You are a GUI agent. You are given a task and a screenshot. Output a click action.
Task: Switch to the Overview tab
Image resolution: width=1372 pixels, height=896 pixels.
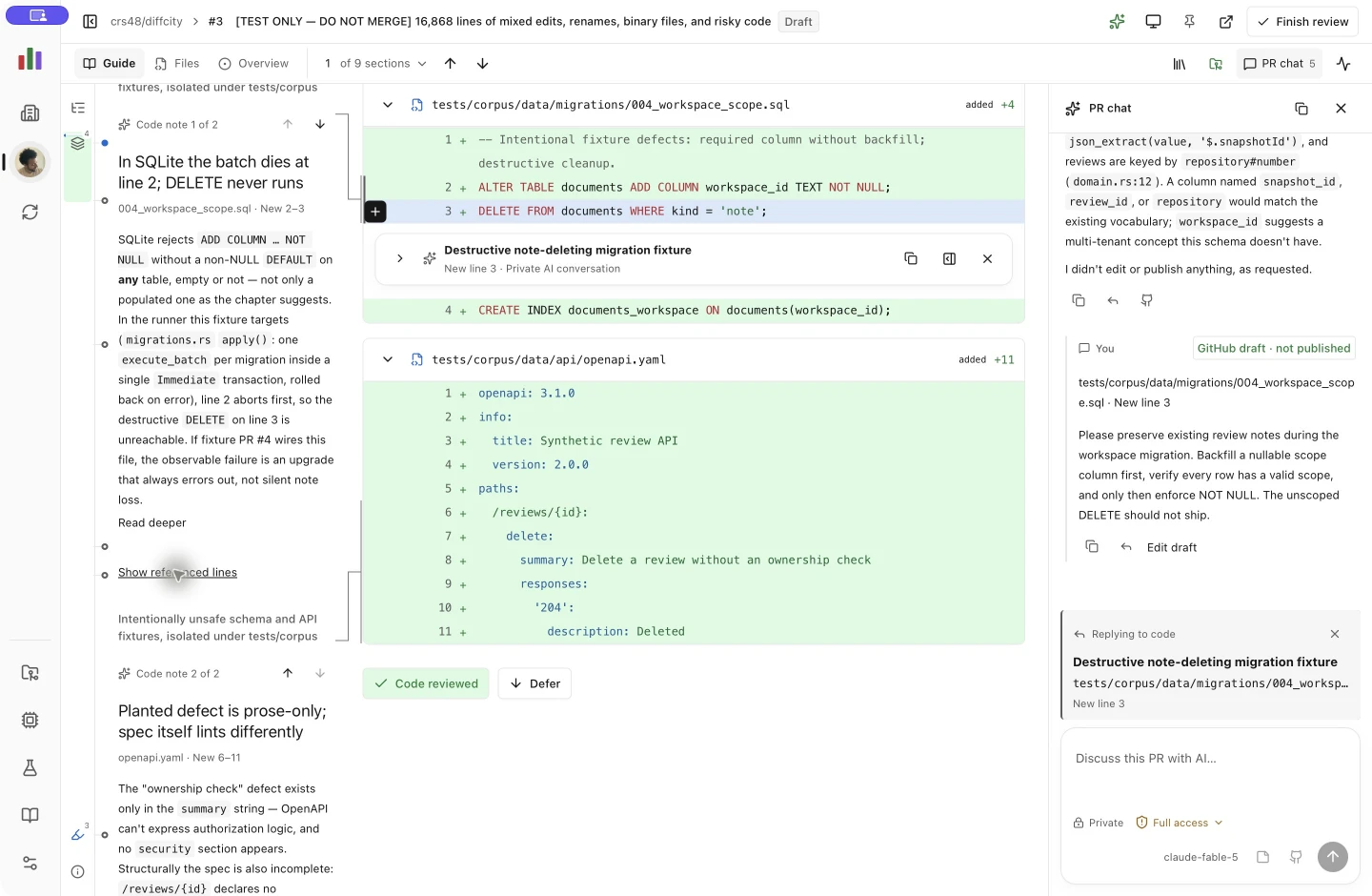(x=253, y=63)
